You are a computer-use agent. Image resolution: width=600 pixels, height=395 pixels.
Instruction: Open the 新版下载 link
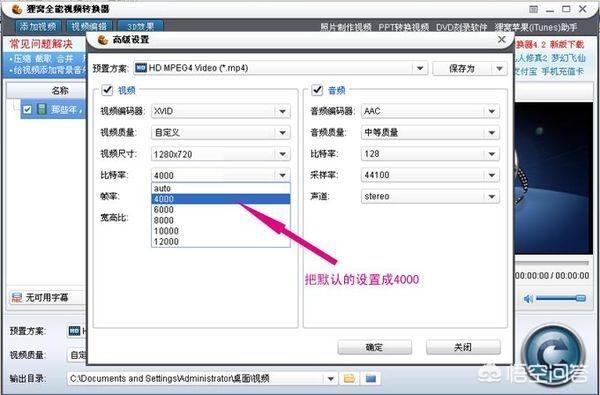(x=567, y=44)
